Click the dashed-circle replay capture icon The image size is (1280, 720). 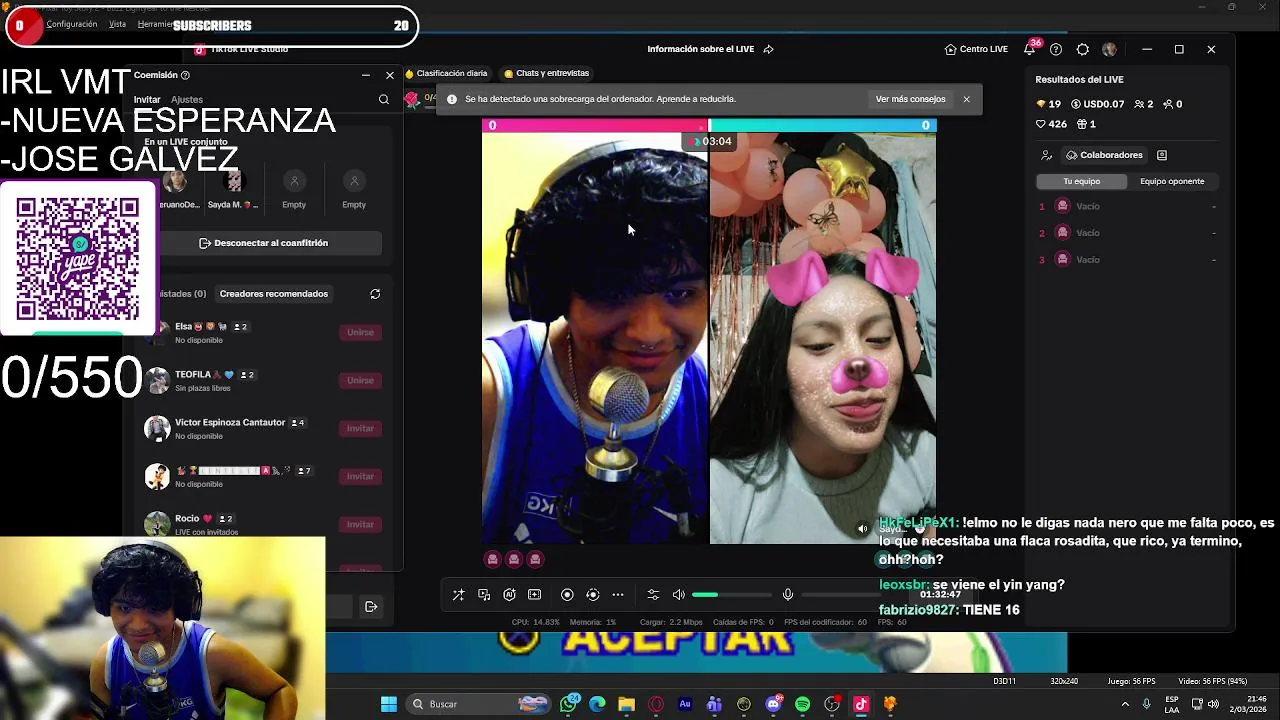[x=592, y=595]
